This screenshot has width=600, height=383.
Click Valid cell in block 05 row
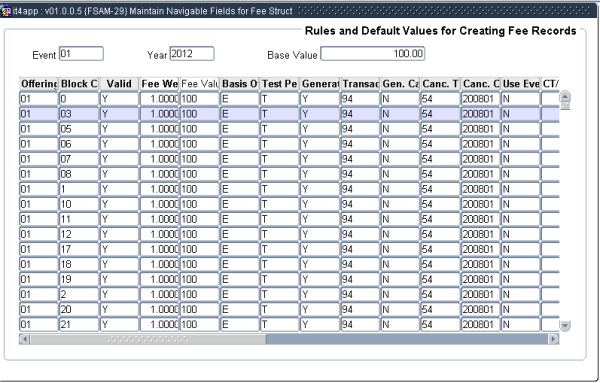(x=119, y=129)
